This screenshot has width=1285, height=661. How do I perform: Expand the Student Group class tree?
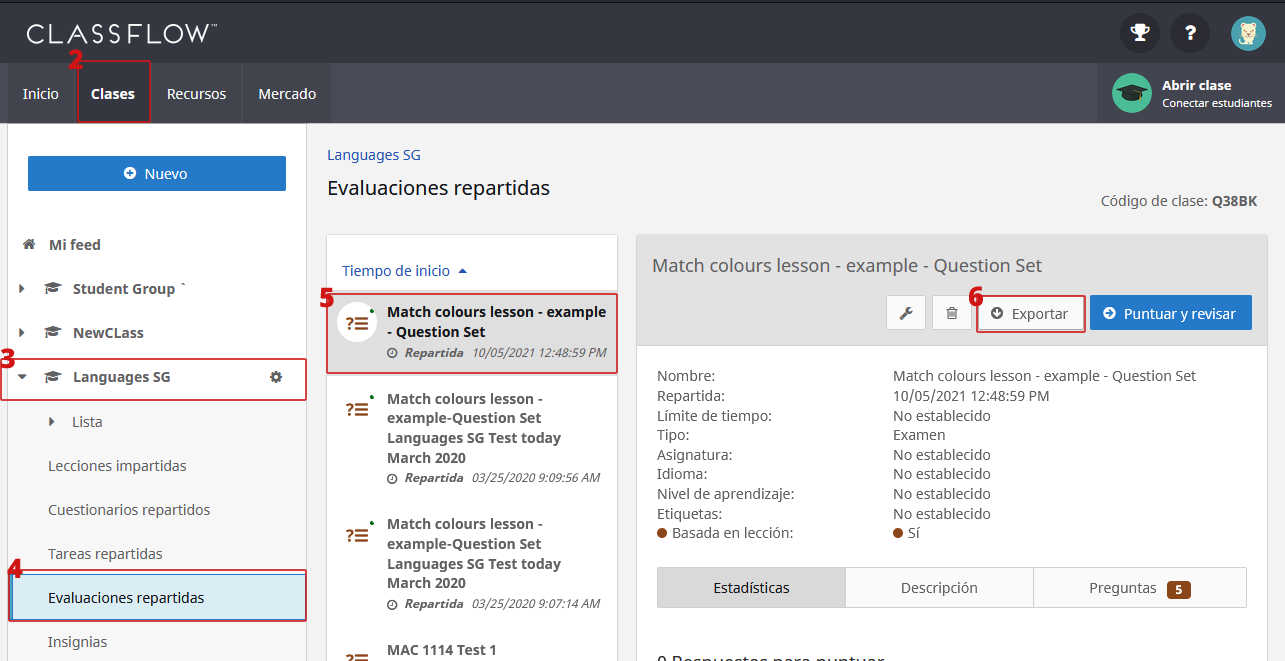[22, 288]
